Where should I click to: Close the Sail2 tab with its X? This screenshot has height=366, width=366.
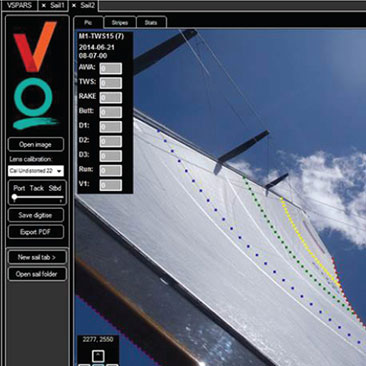coord(74,6)
